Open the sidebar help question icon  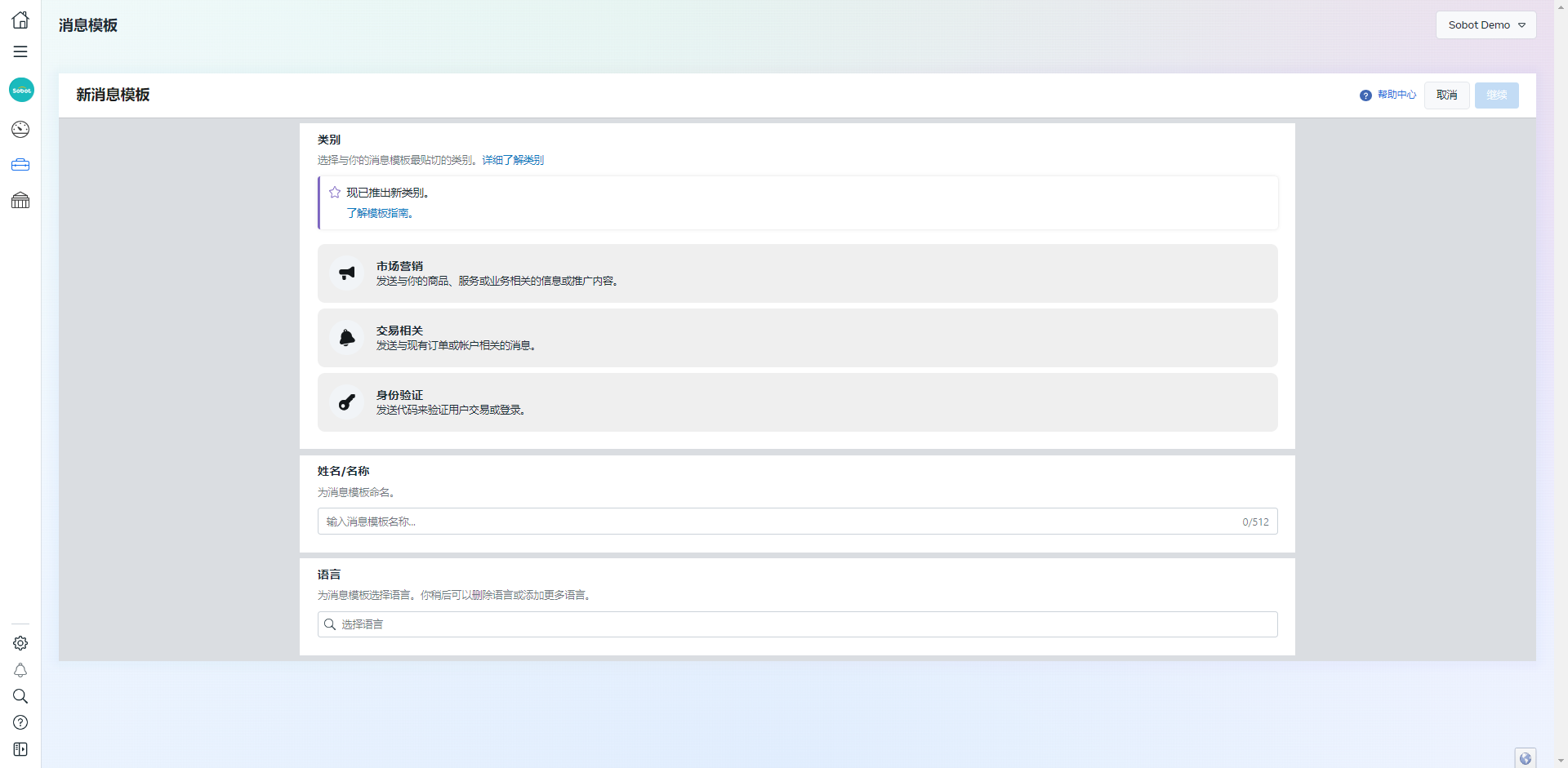tap(20, 722)
